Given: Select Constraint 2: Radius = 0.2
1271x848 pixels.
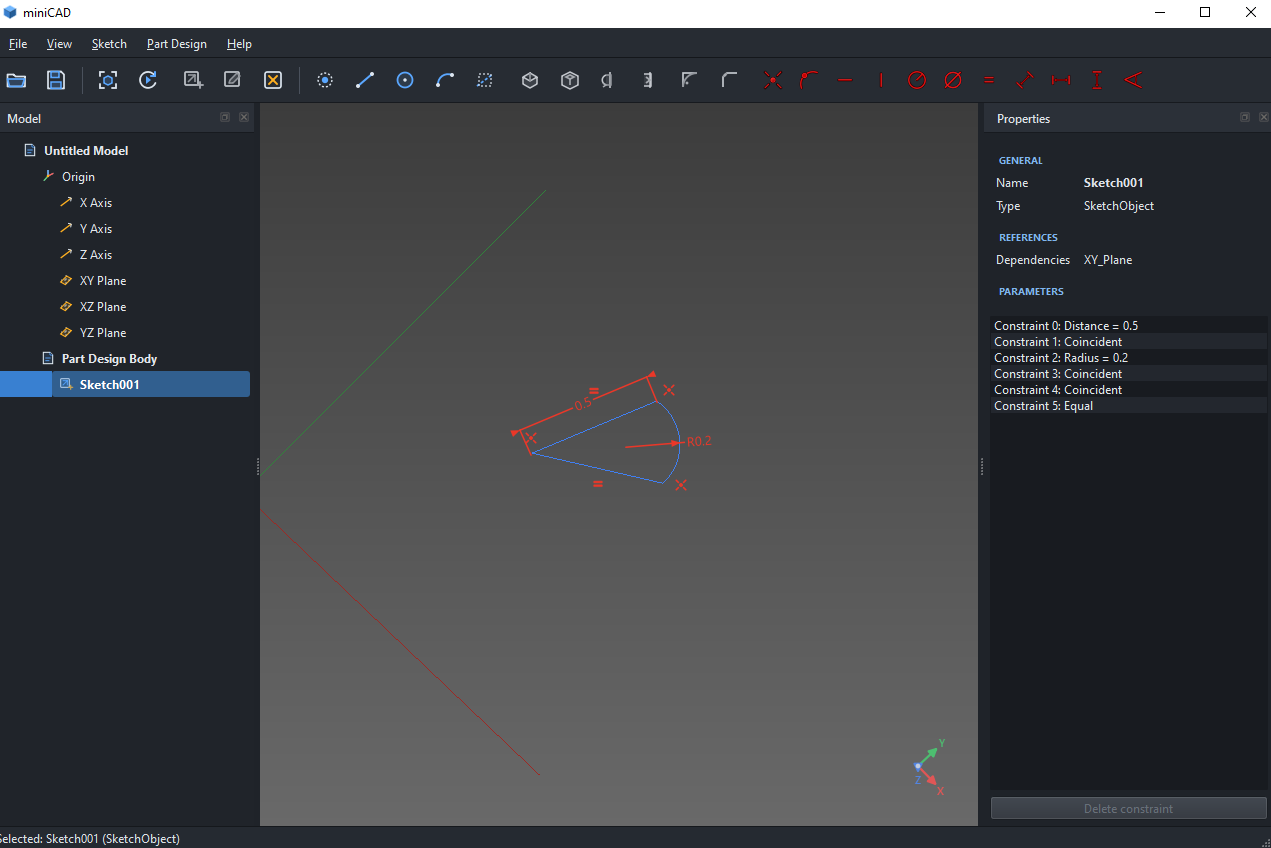Looking at the screenshot, I should [x=1128, y=358].
